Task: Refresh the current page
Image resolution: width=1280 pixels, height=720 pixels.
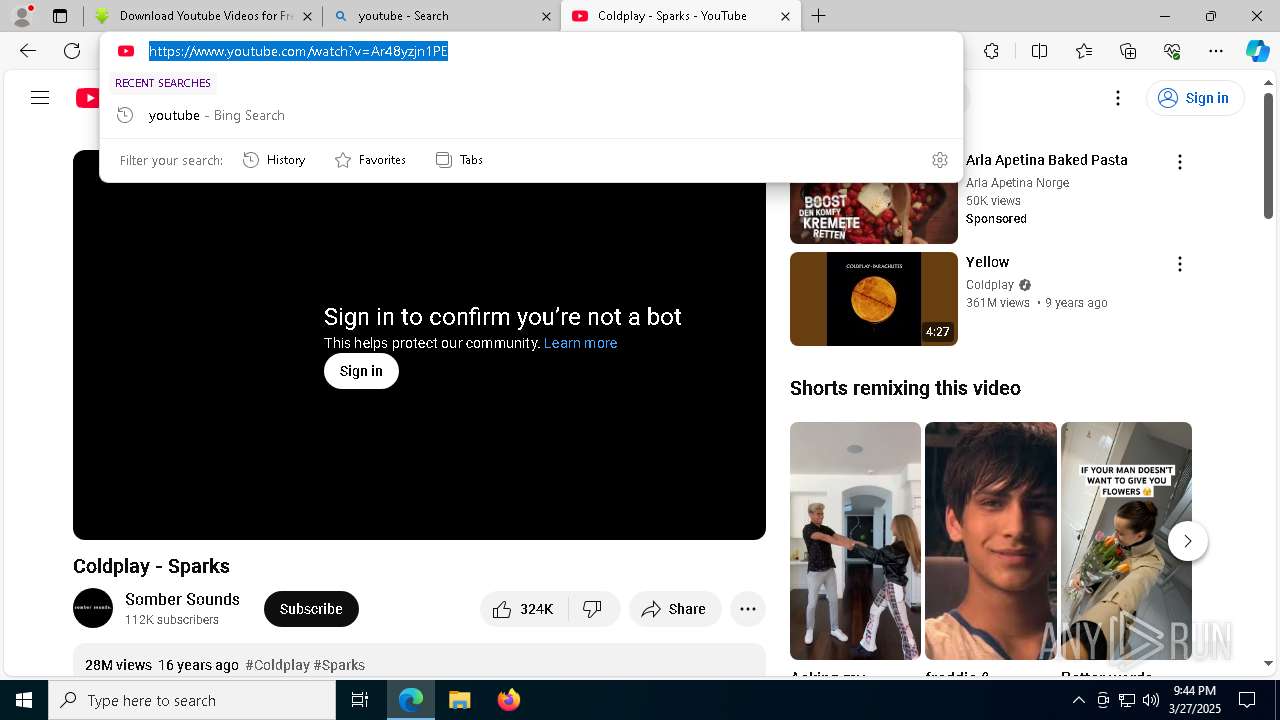Action: (x=72, y=51)
